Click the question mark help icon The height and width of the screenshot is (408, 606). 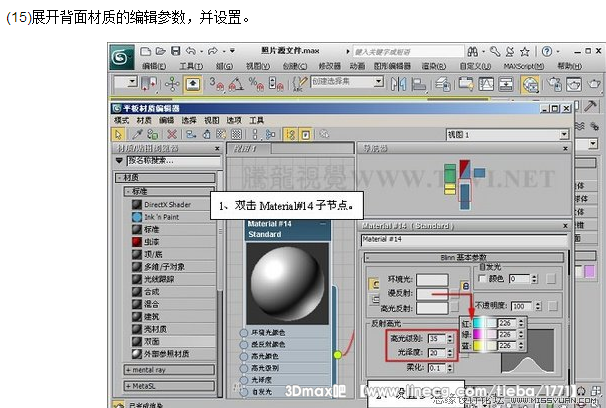coord(547,51)
